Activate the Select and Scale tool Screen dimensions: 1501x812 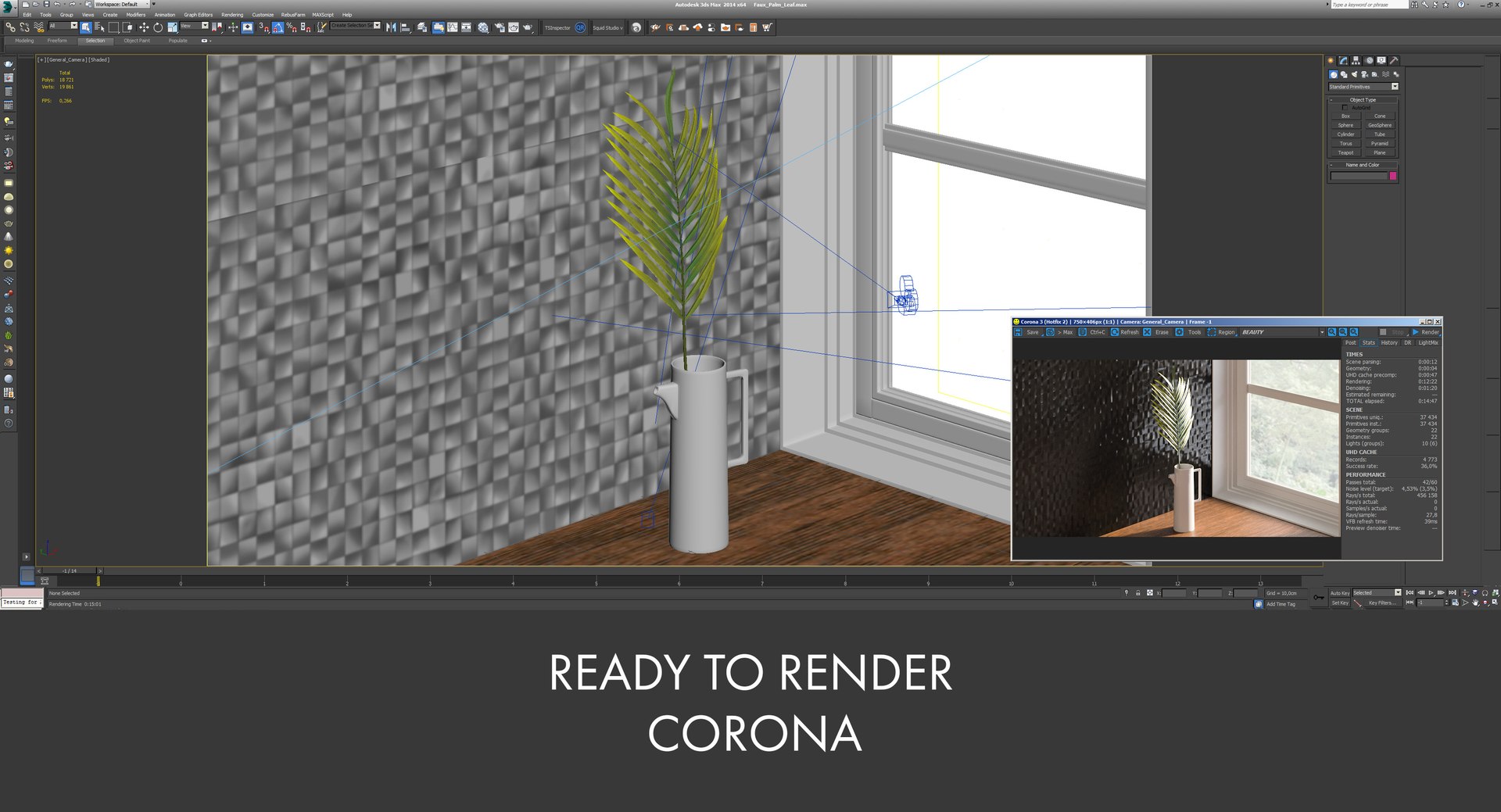click(172, 27)
